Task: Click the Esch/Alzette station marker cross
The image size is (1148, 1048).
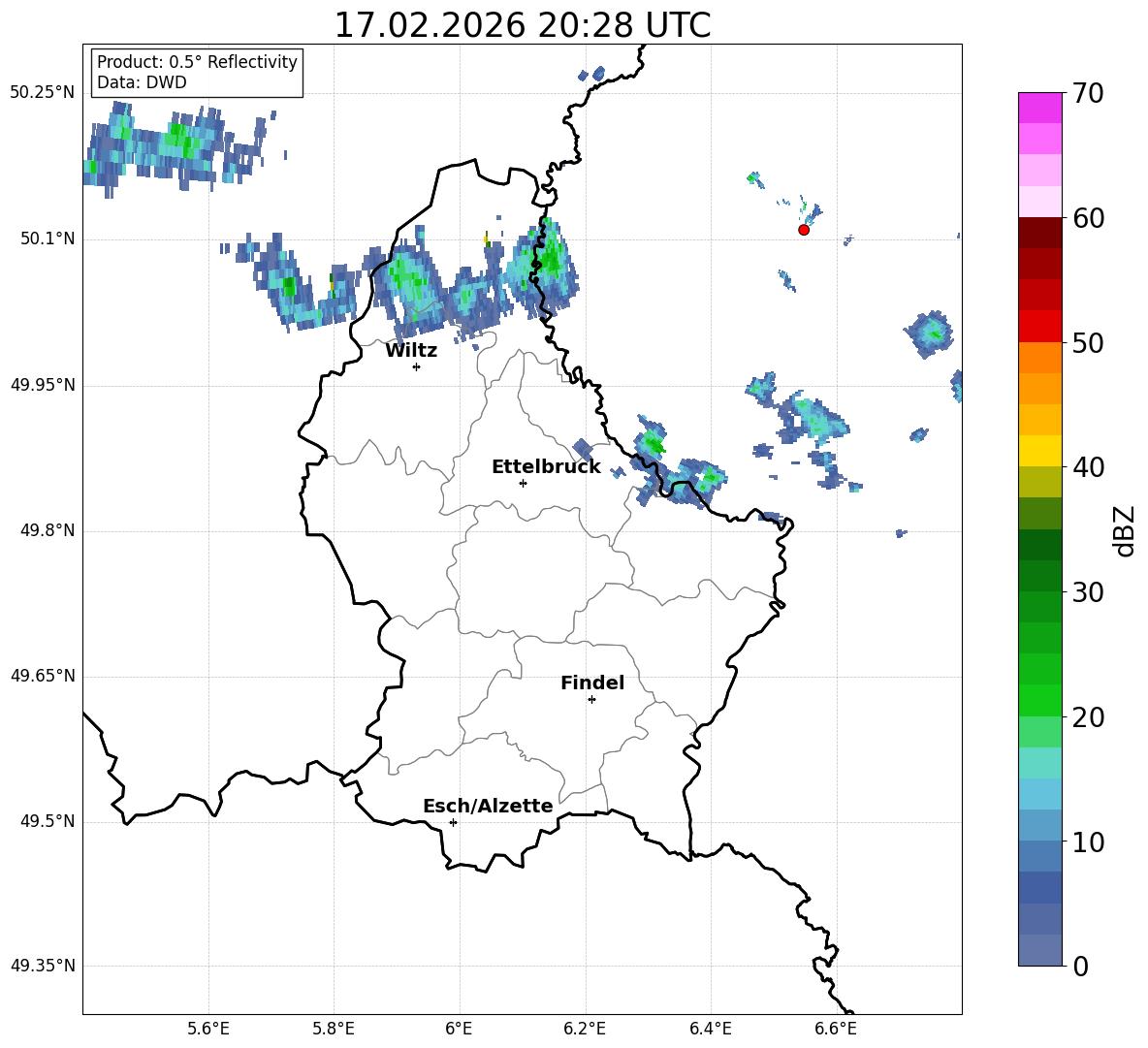Action: tap(453, 822)
